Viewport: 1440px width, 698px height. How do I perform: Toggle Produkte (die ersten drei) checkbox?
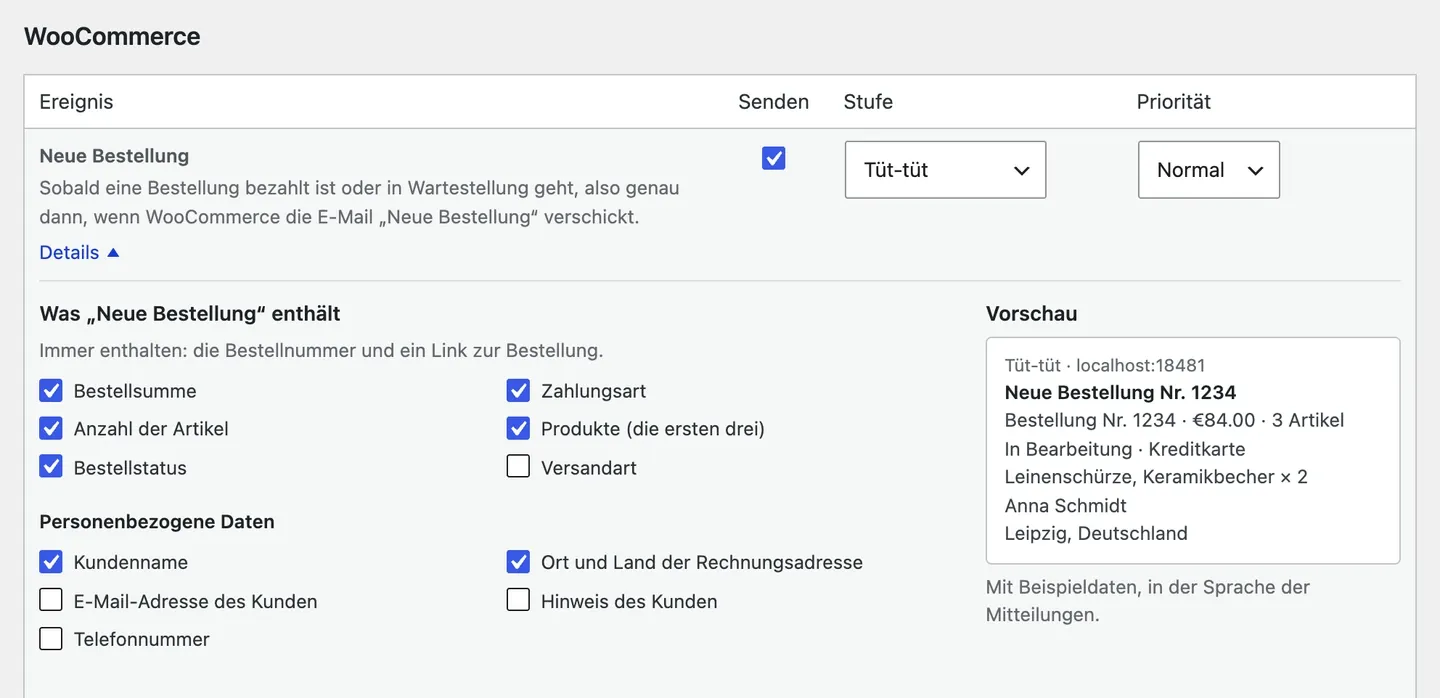pyautogui.click(x=518, y=428)
